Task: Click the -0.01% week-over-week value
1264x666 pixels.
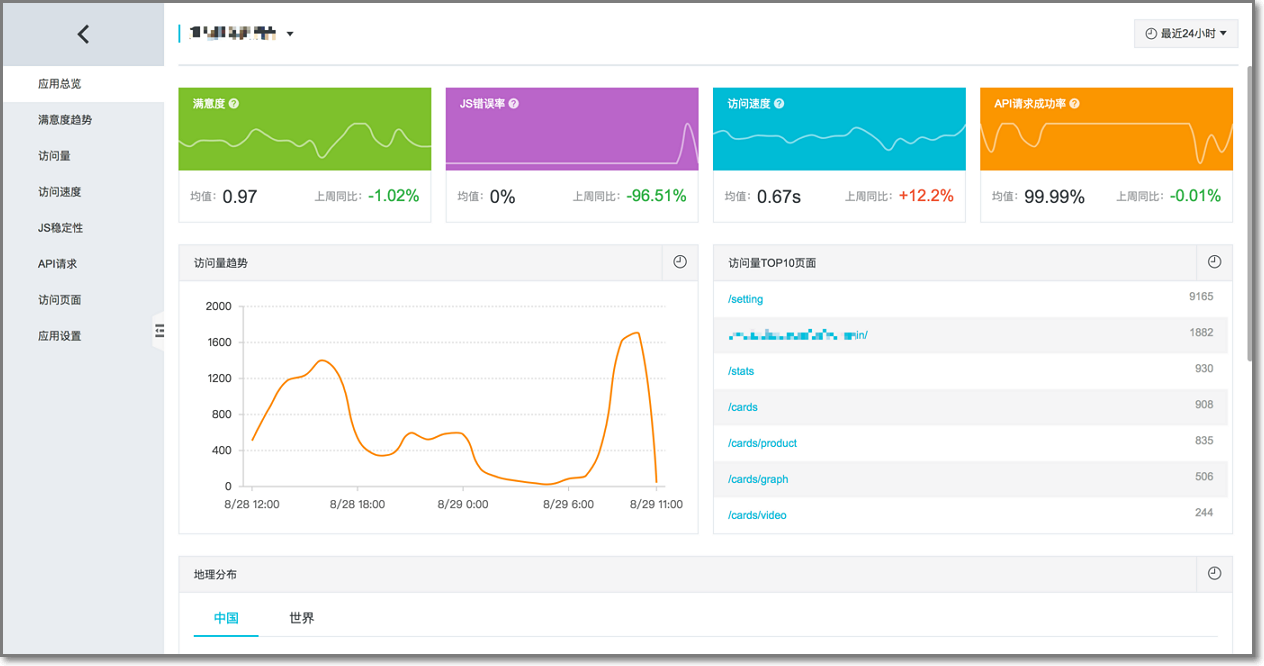Action: click(1195, 196)
